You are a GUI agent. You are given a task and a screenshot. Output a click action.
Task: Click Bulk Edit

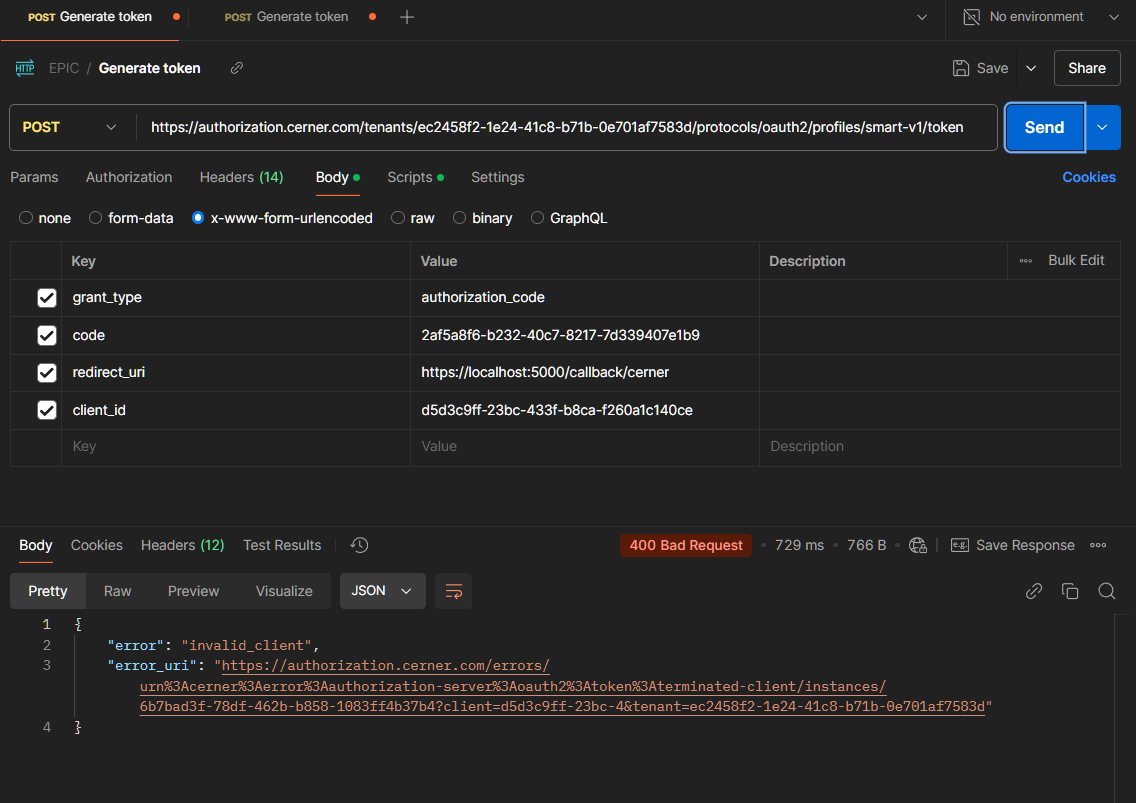click(x=1076, y=260)
